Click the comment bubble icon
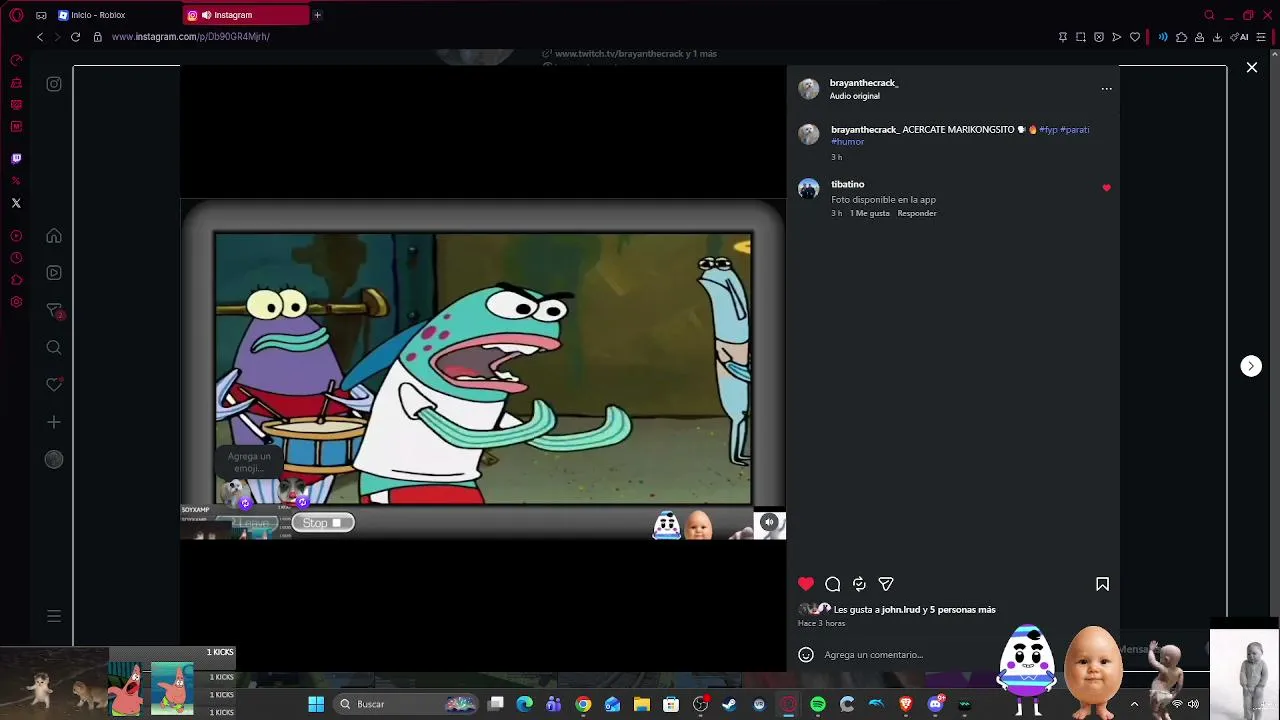 (x=832, y=584)
